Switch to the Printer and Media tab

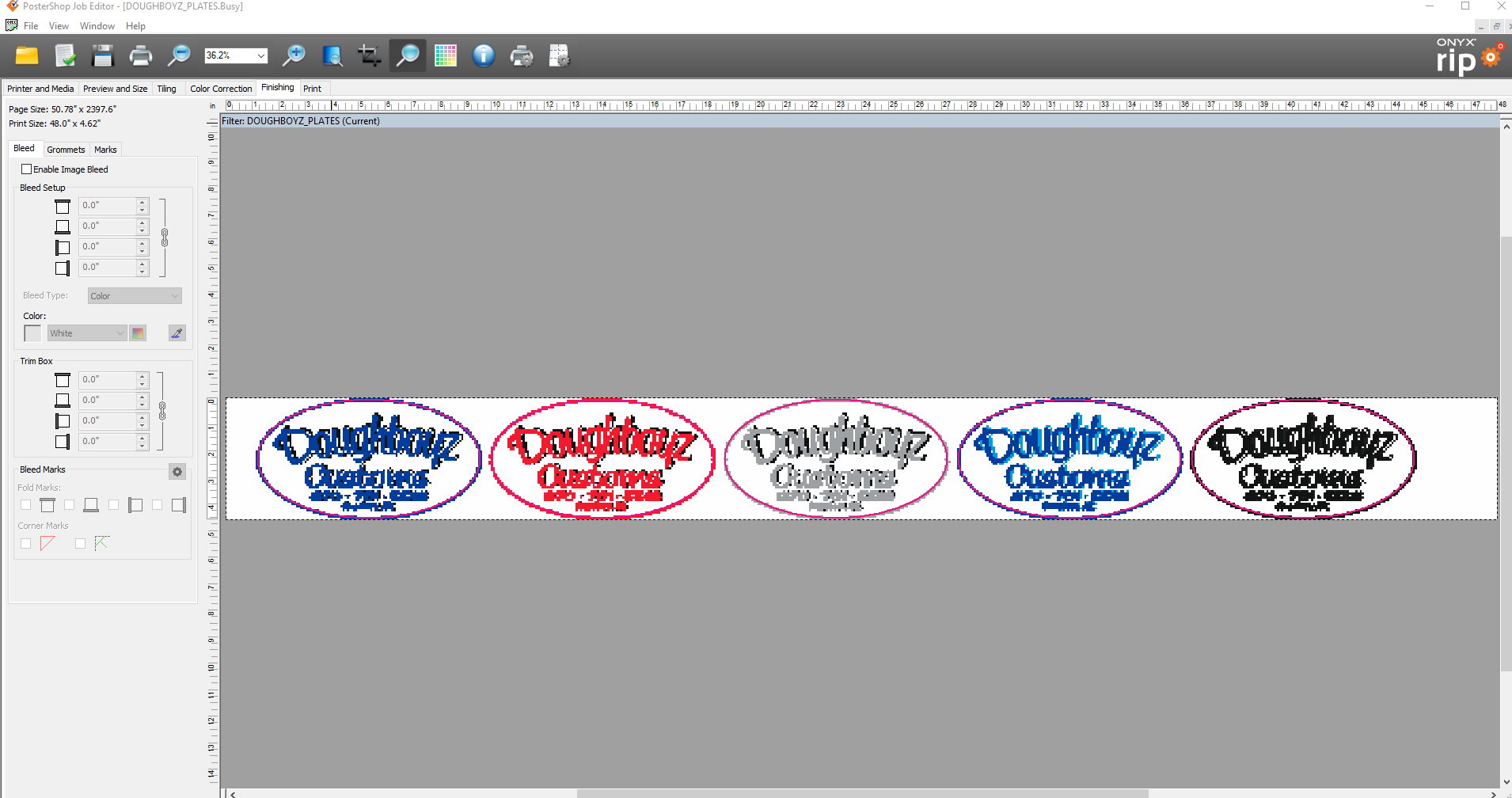click(x=40, y=89)
